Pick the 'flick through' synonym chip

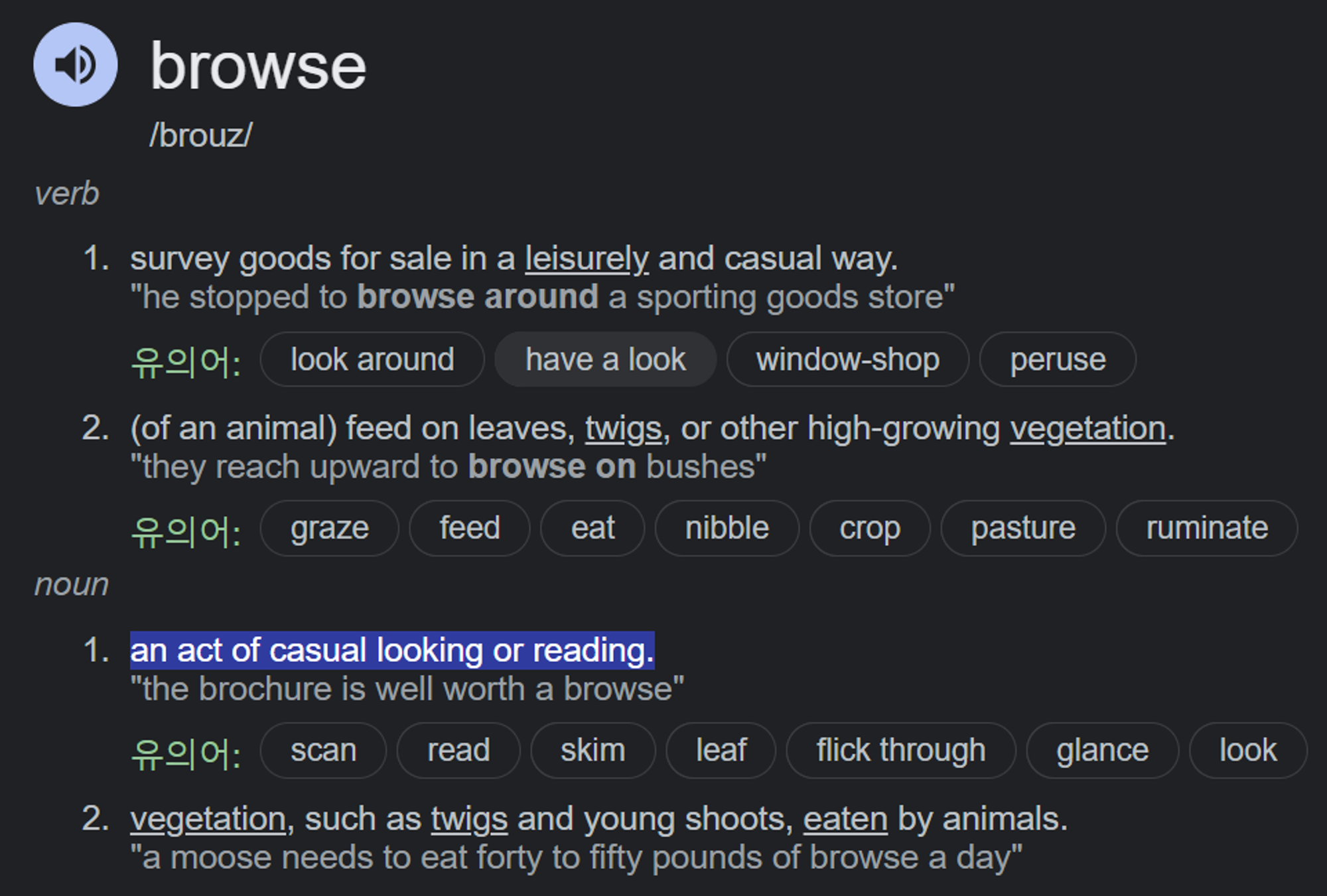(x=900, y=751)
